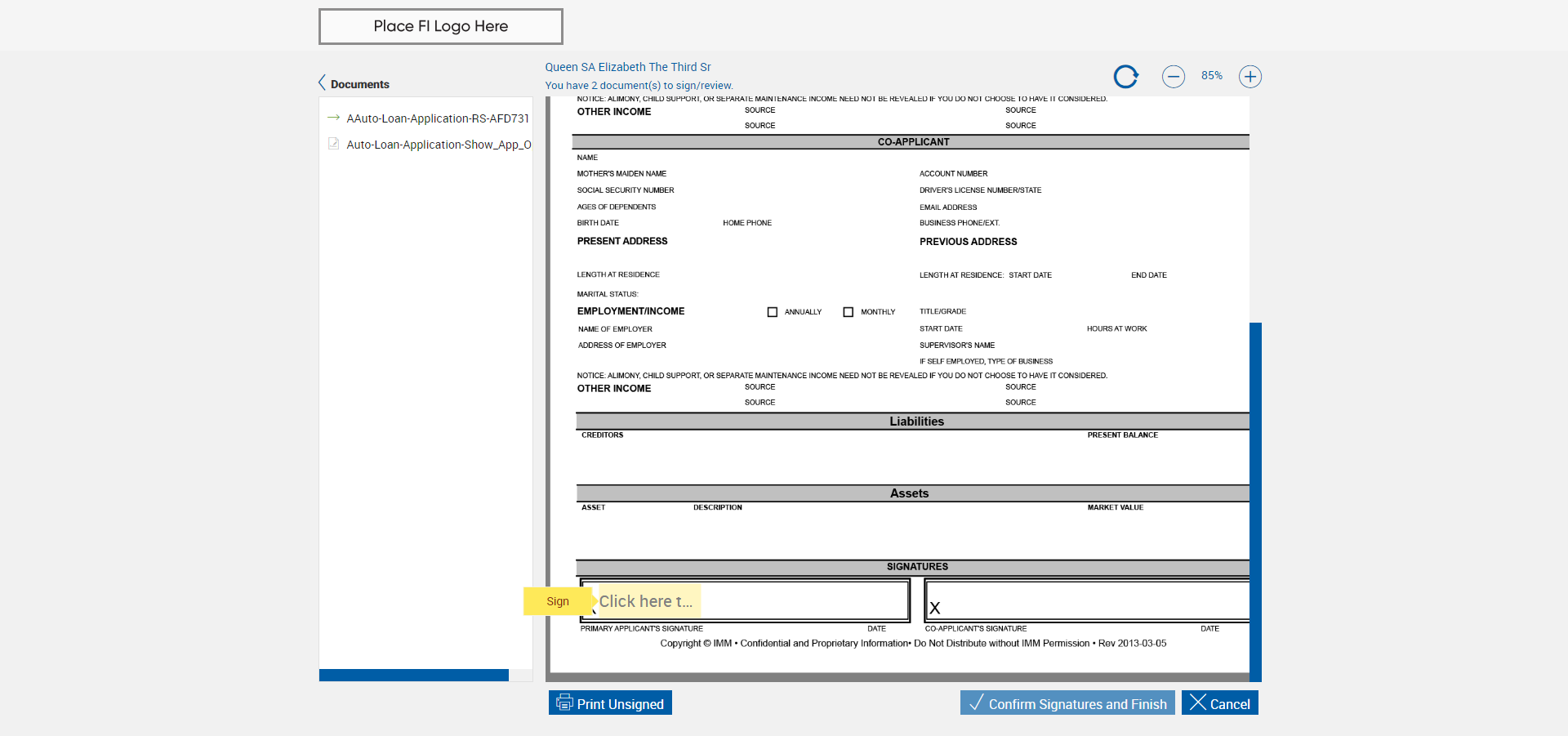Click the Place FI Logo Here banner
The image size is (1568, 736).
click(x=441, y=26)
